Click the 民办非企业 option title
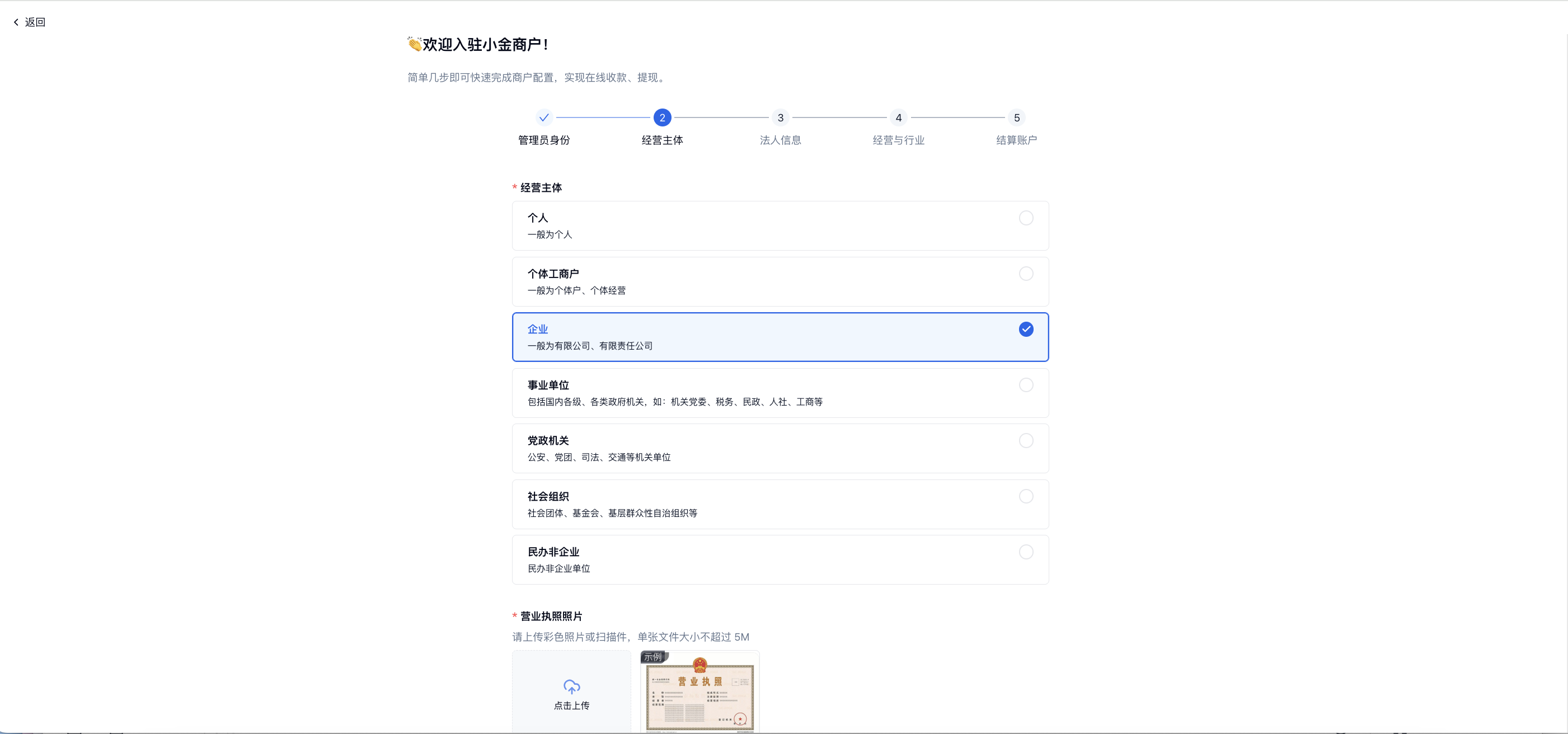 pyautogui.click(x=553, y=552)
